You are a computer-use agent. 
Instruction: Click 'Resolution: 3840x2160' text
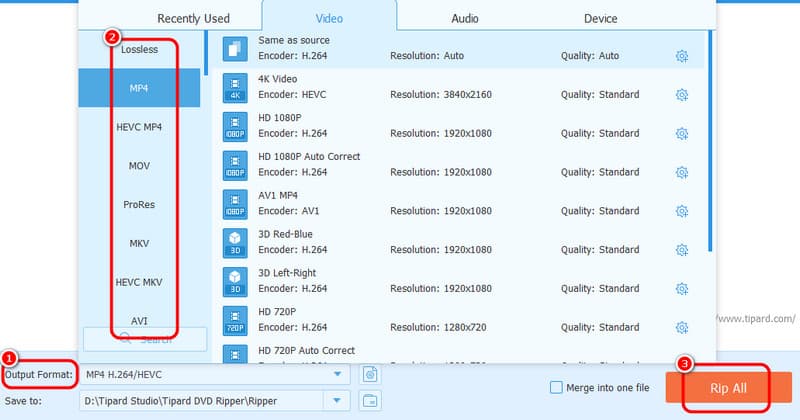[x=441, y=94]
